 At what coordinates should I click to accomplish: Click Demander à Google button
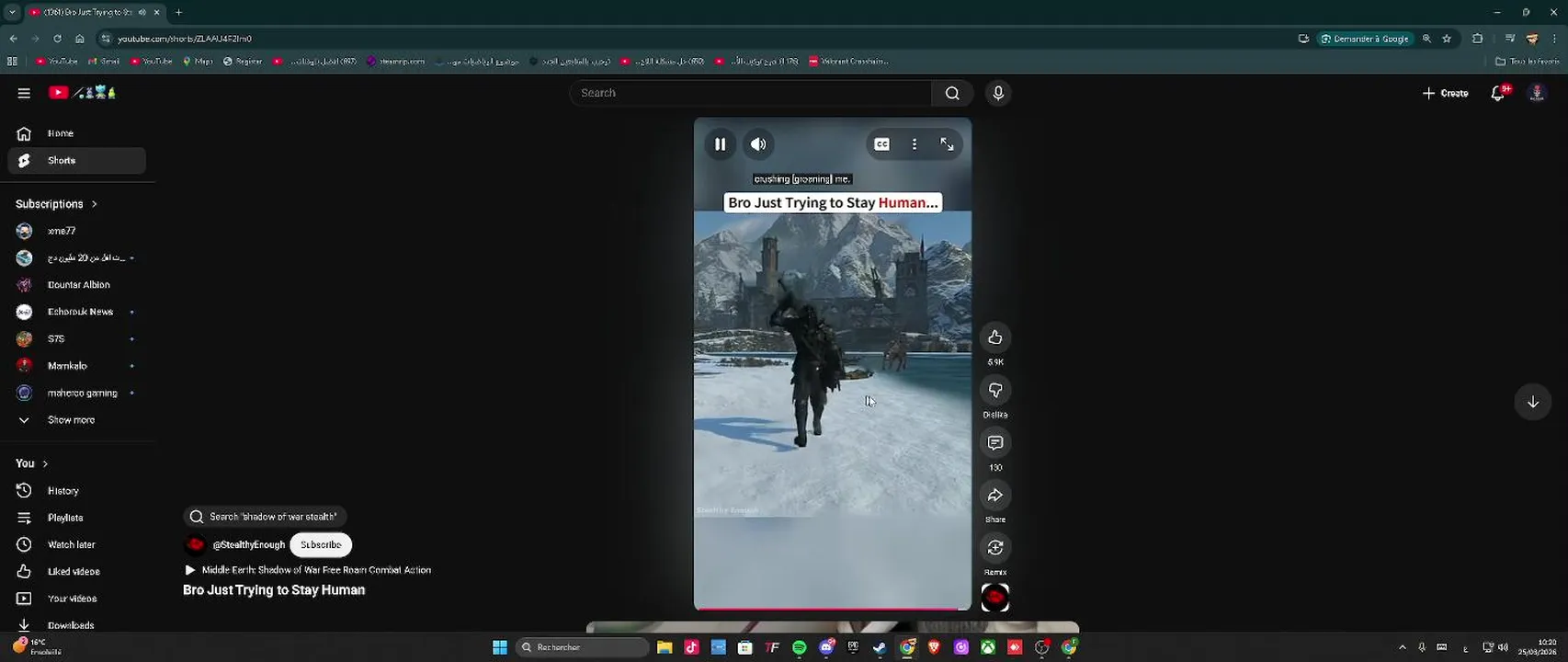pos(1366,39)
